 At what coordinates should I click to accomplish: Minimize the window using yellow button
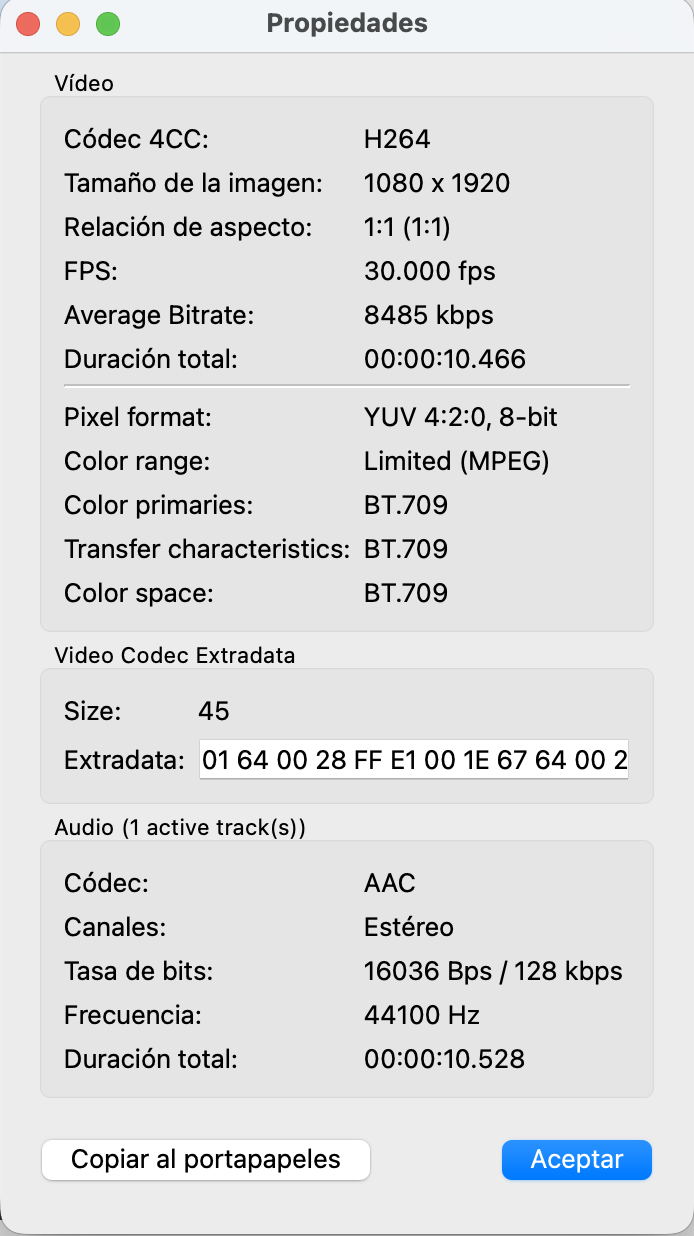(68, 23)
